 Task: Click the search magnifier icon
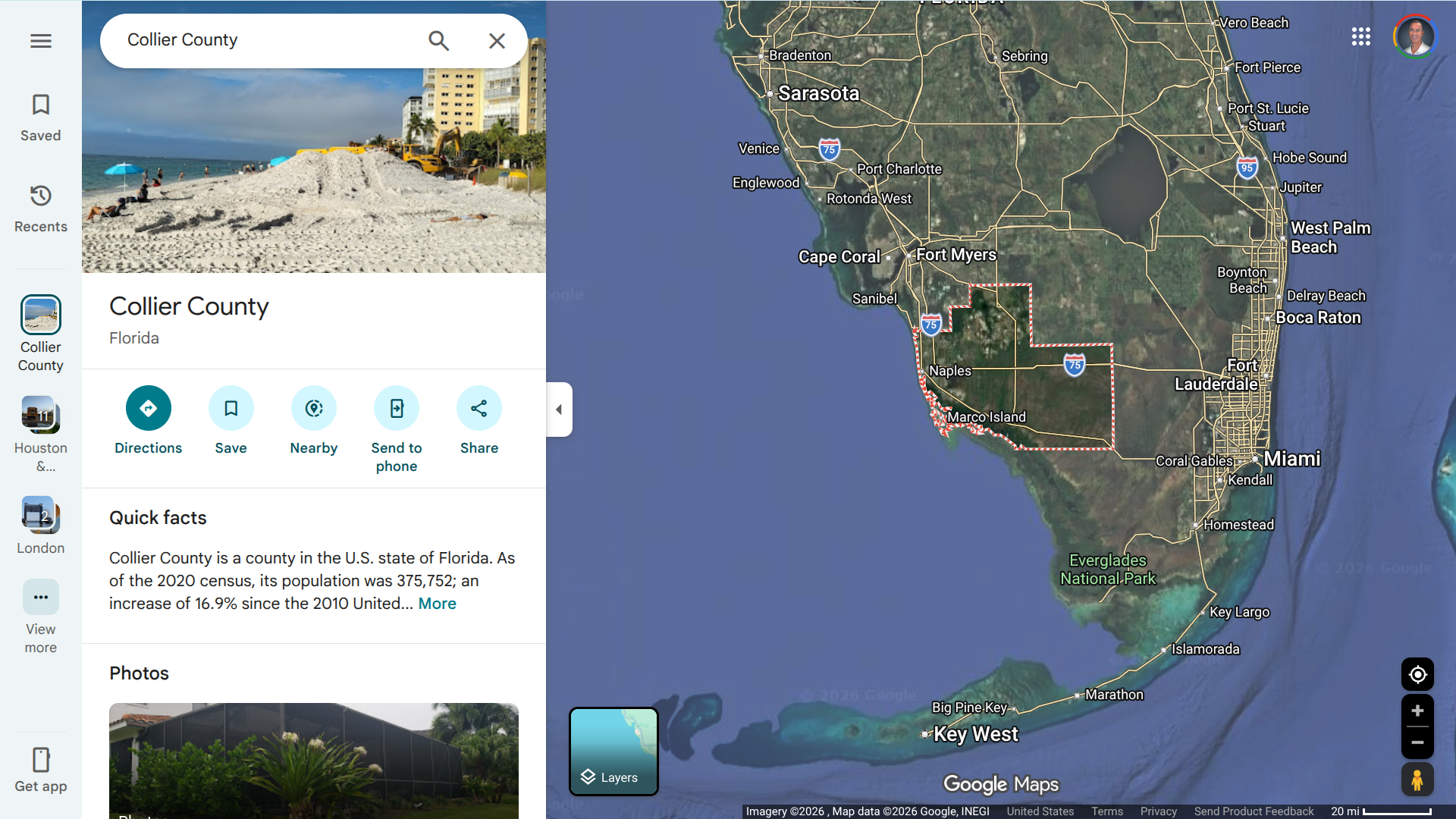click(x=438, y=41)
